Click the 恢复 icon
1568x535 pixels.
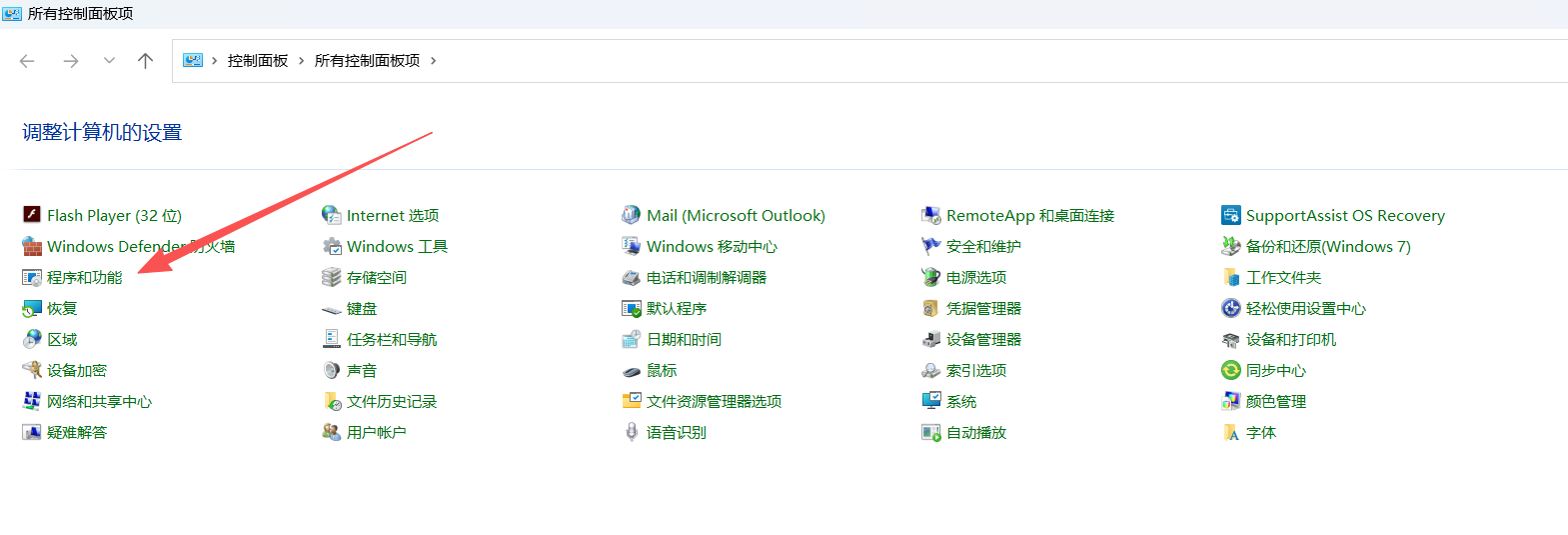point(32,308)
